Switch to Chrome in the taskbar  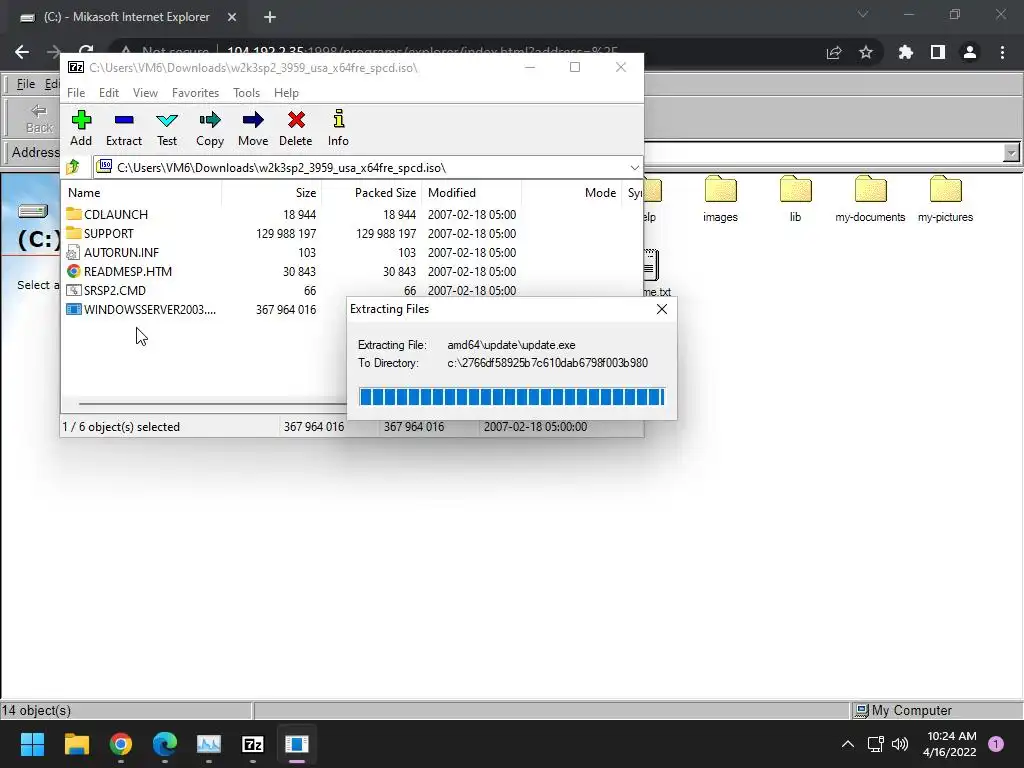point(120,744)
